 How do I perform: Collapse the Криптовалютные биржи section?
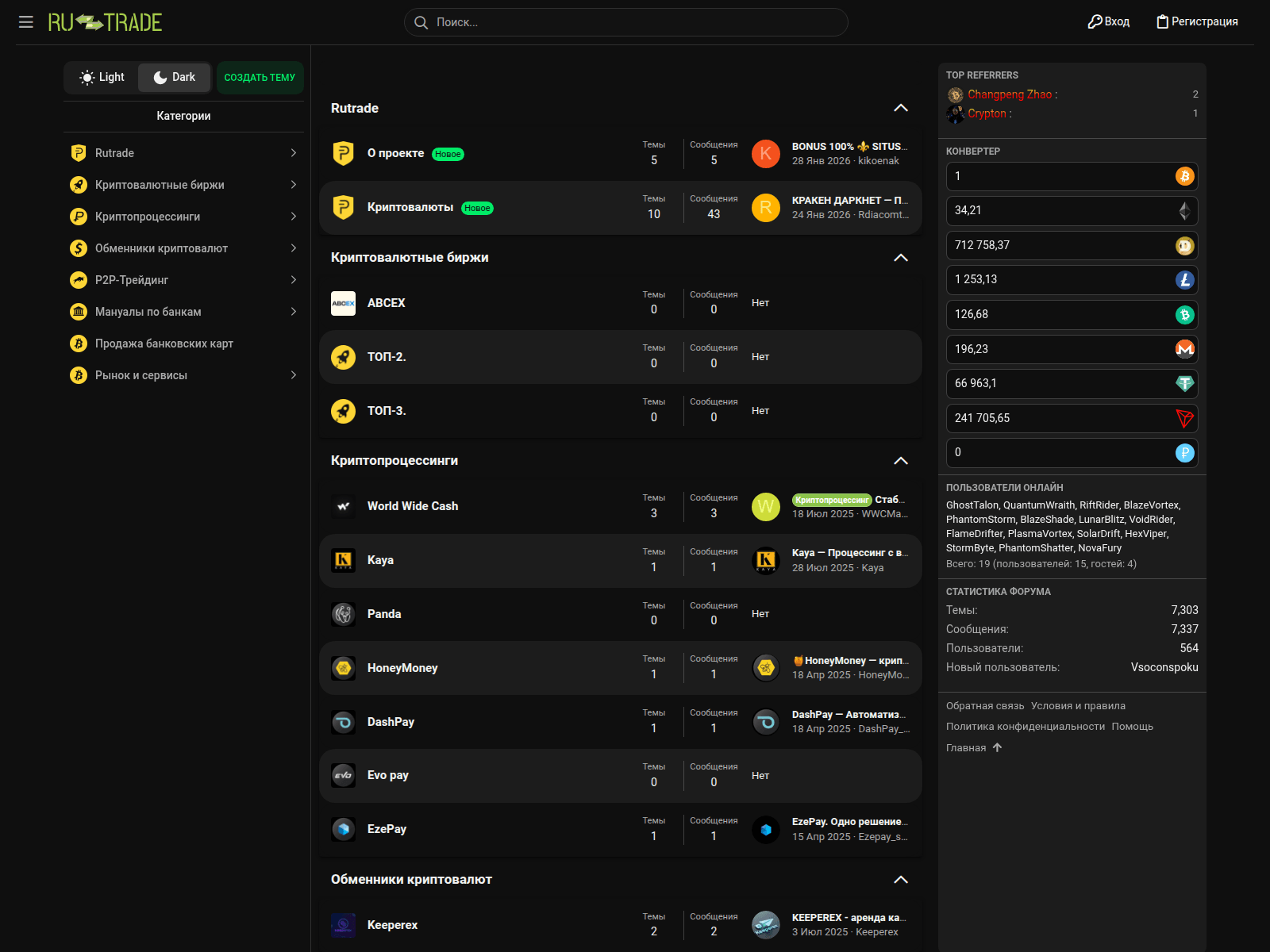901,258
